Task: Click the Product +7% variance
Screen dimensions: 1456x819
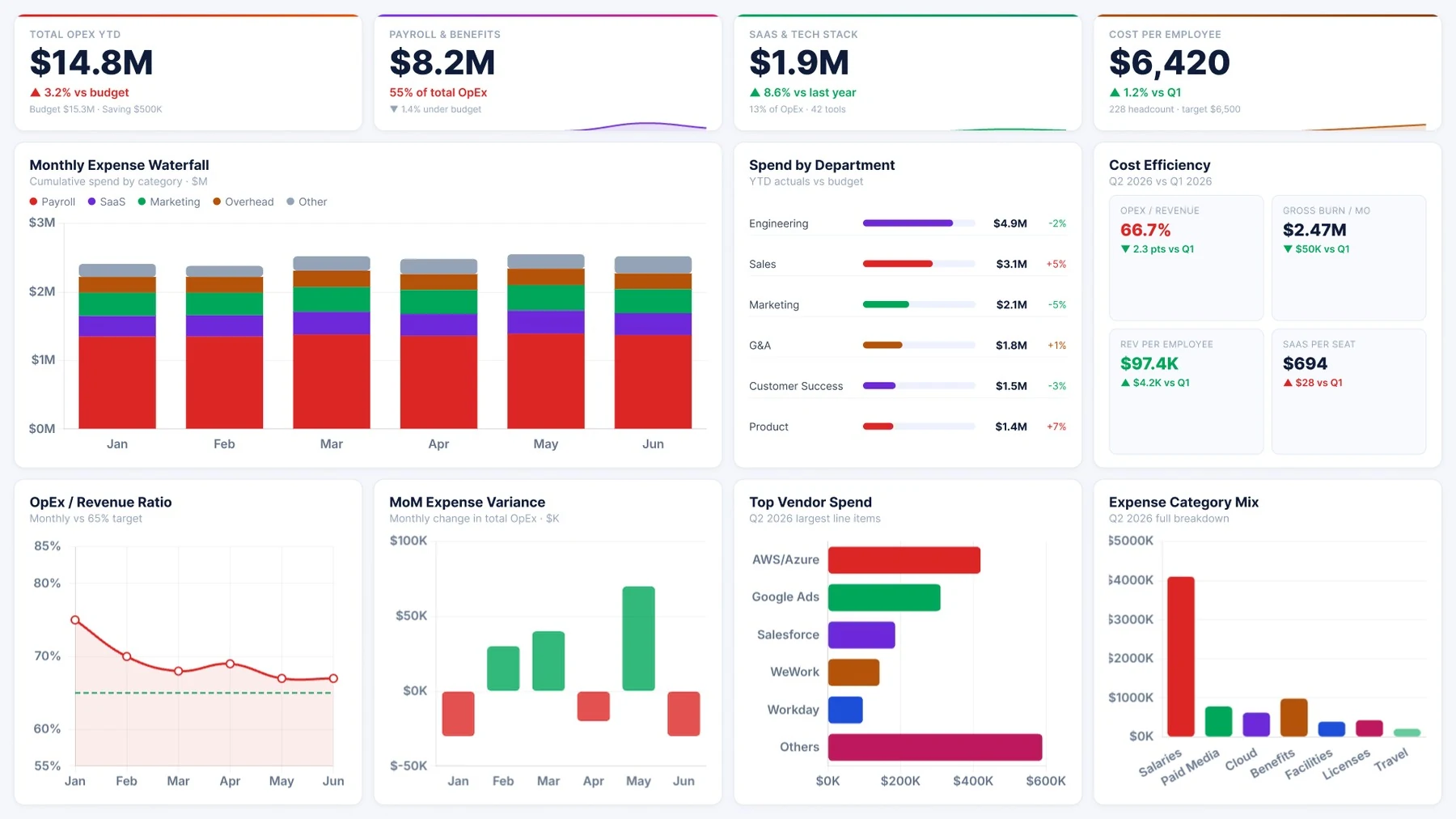Action: click(1056, 426)
